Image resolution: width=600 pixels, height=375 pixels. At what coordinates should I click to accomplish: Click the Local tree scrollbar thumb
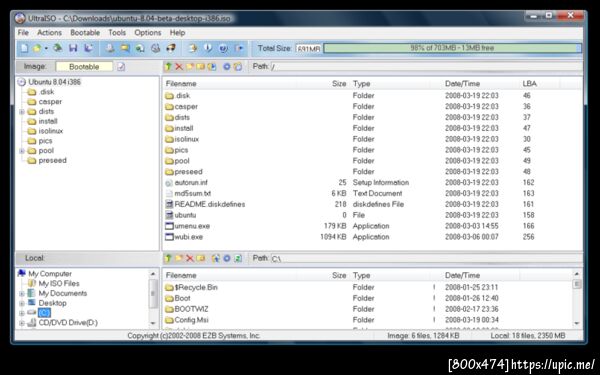point(153,293)
